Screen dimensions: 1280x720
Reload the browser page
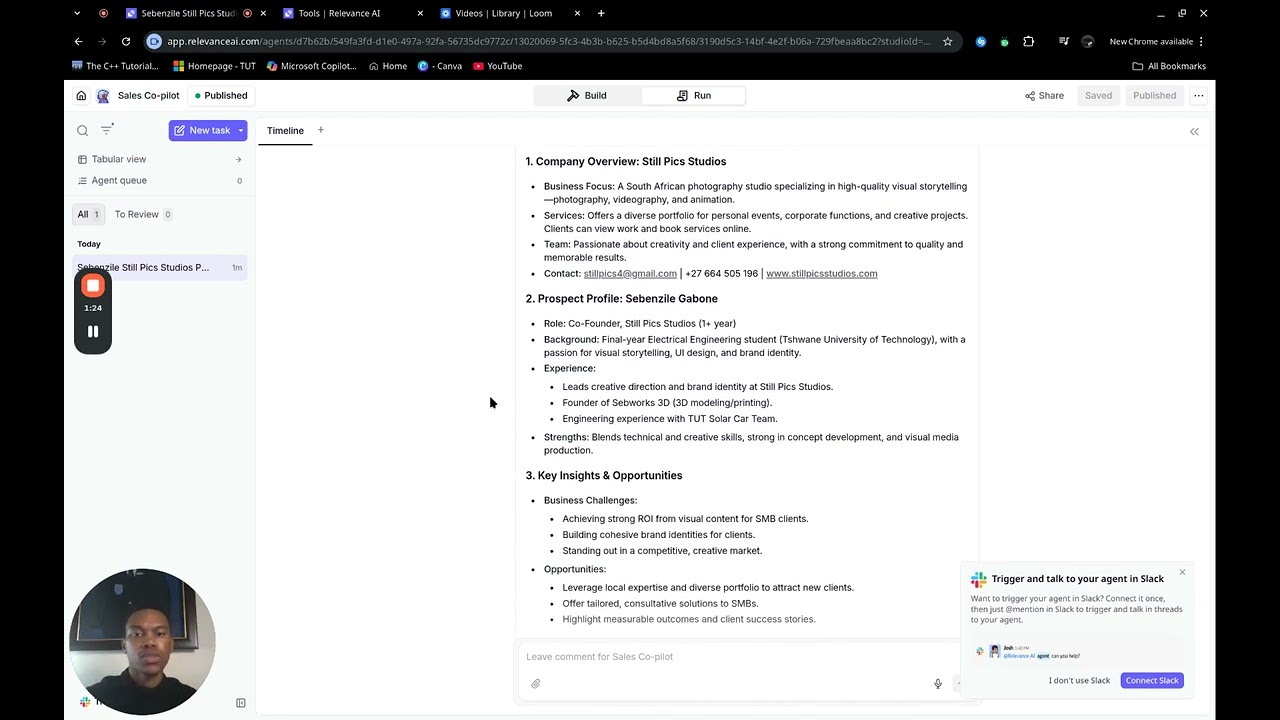coord(126,41)
